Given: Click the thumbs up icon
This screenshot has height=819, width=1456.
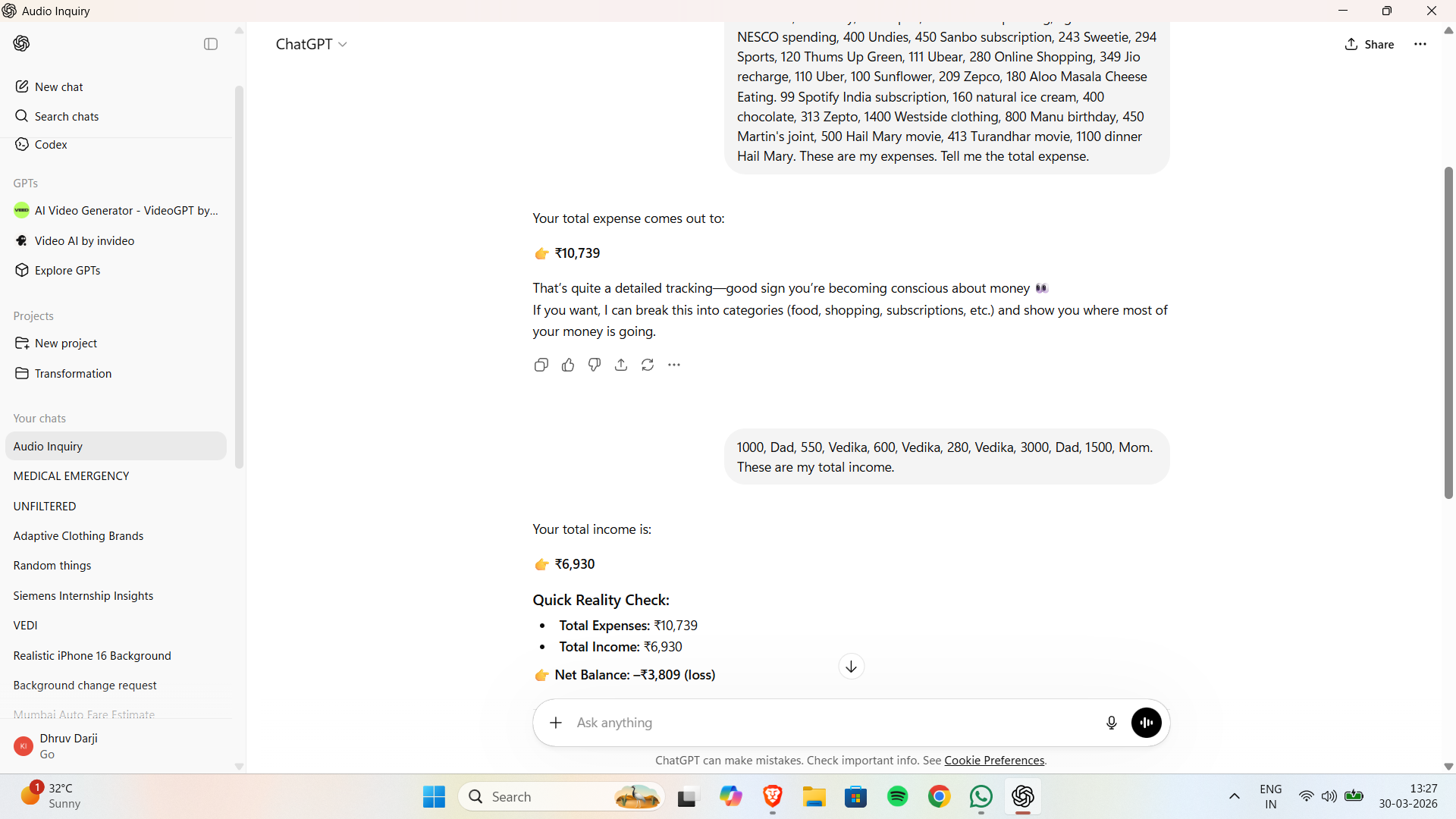Looking at the screenshot, I should pos(568,366).
